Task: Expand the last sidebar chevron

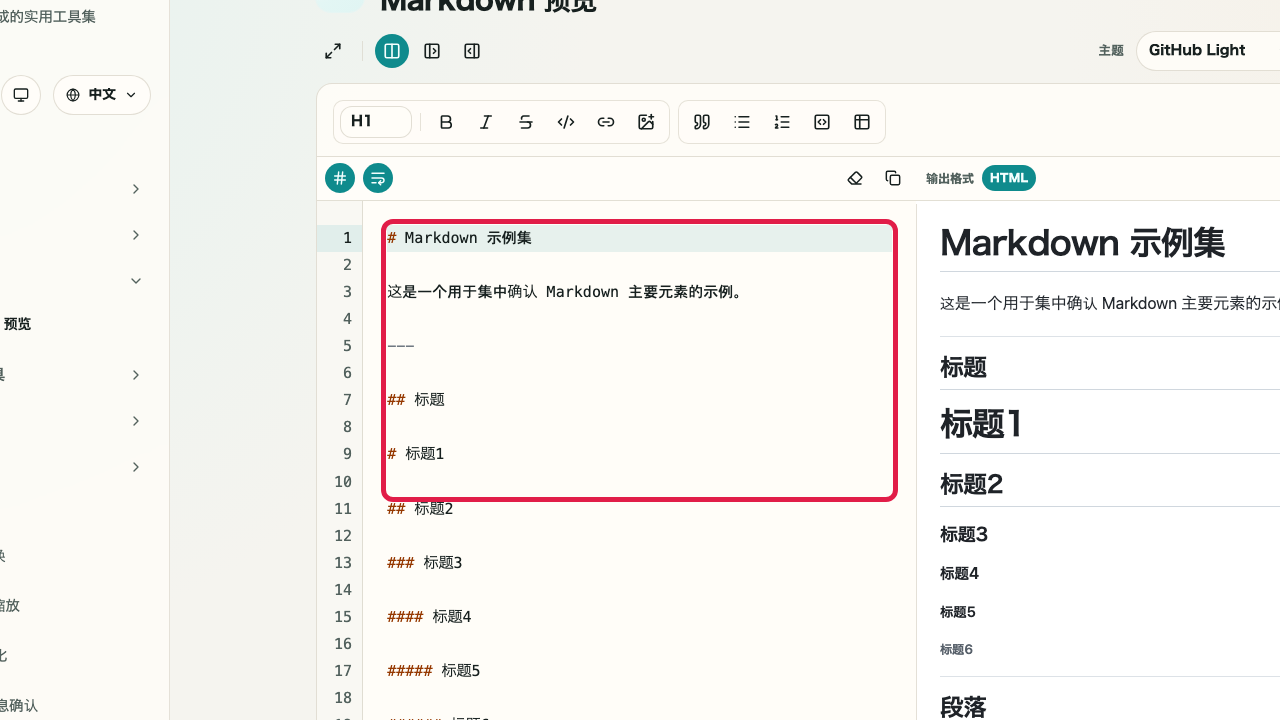Action: pos(136,467)
